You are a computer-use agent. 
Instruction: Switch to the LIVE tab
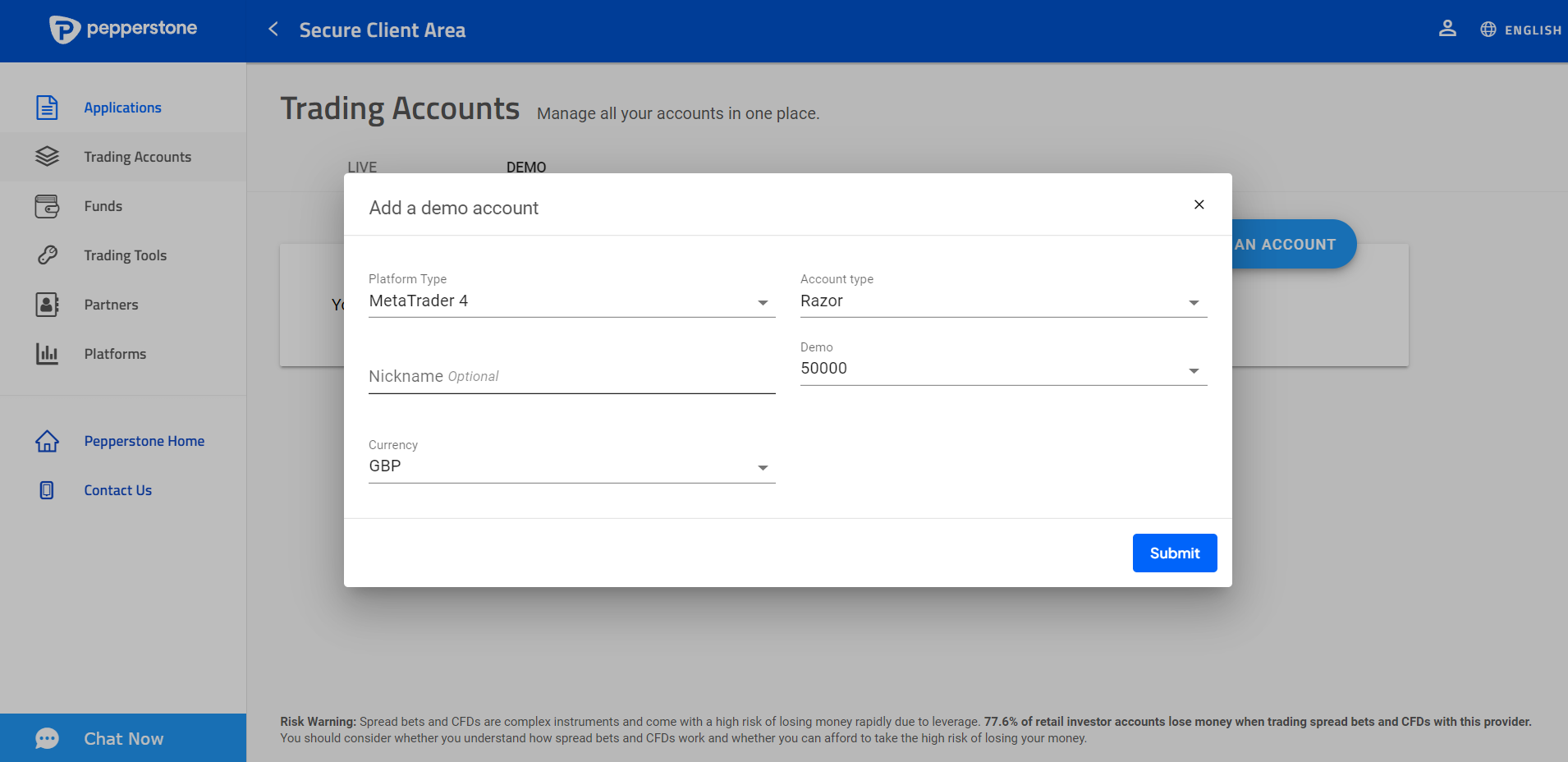362,167
